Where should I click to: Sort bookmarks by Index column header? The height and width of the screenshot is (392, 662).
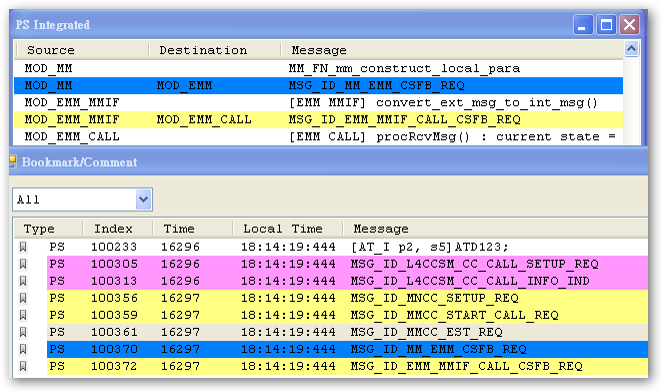point(118,229)
